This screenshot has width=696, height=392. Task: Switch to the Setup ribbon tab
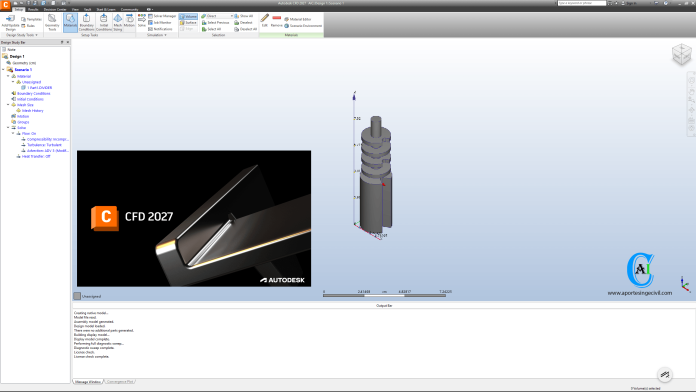tap(19, 9)
